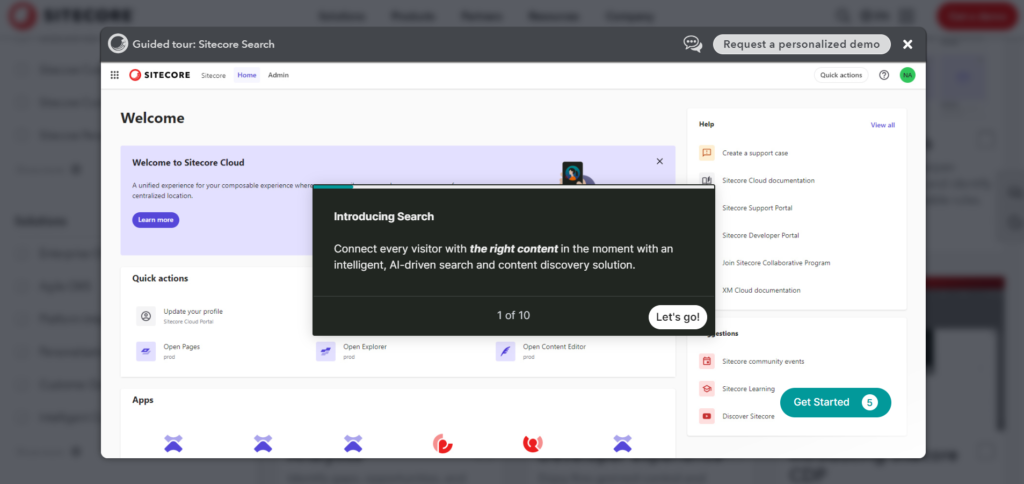The width and height of the screenshot is (1024, 484).
Task: Click the '1 of 10' step counter
Action: pos(513,315)
